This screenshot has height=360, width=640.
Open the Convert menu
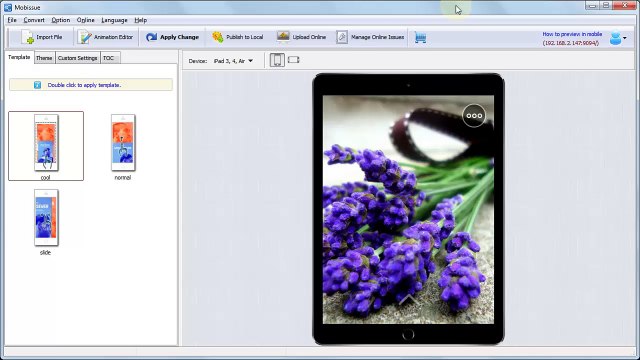coord(34,20)
